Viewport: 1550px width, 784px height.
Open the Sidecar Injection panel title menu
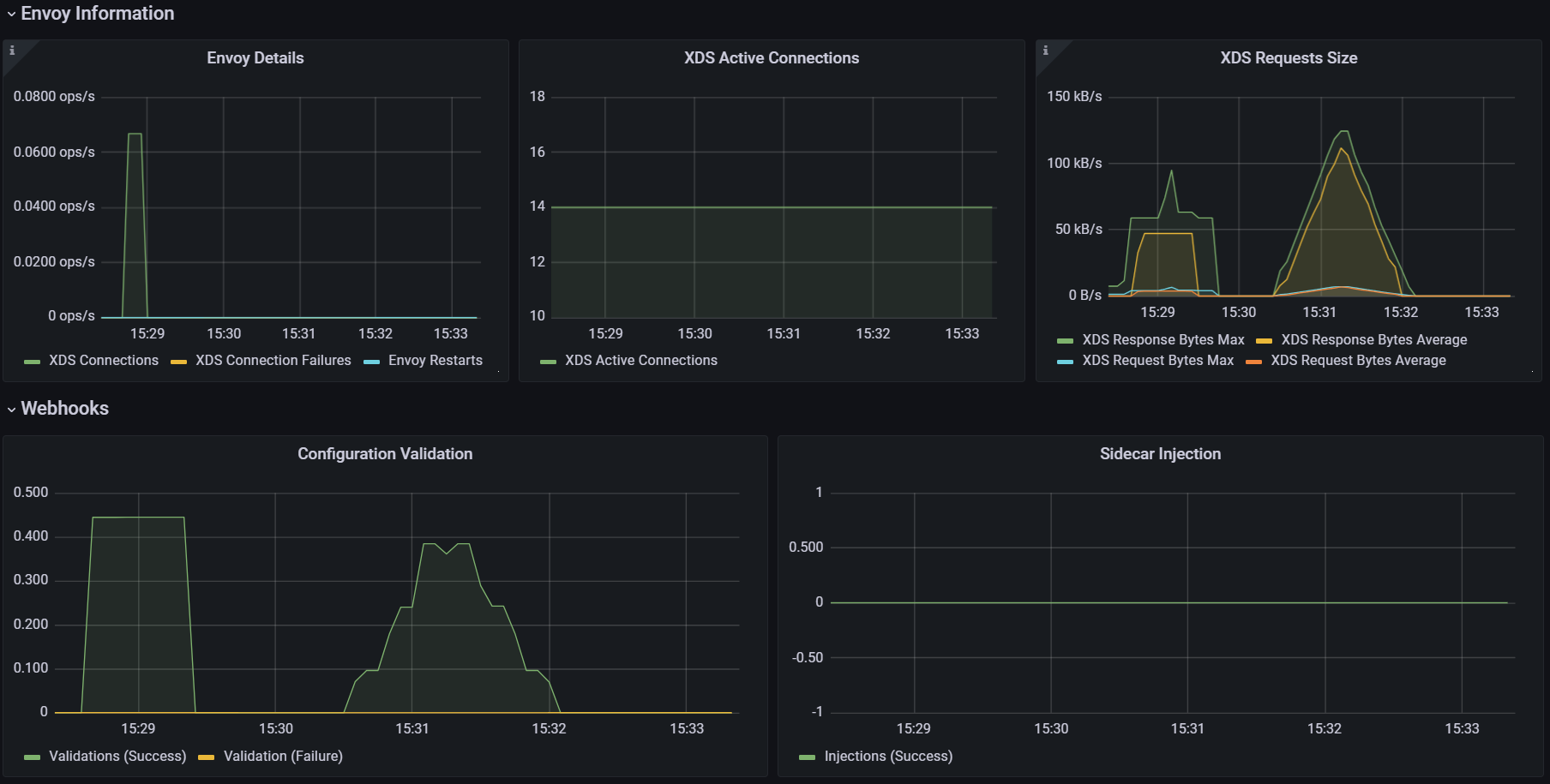pyautogui.click(x=1160, y=454)
